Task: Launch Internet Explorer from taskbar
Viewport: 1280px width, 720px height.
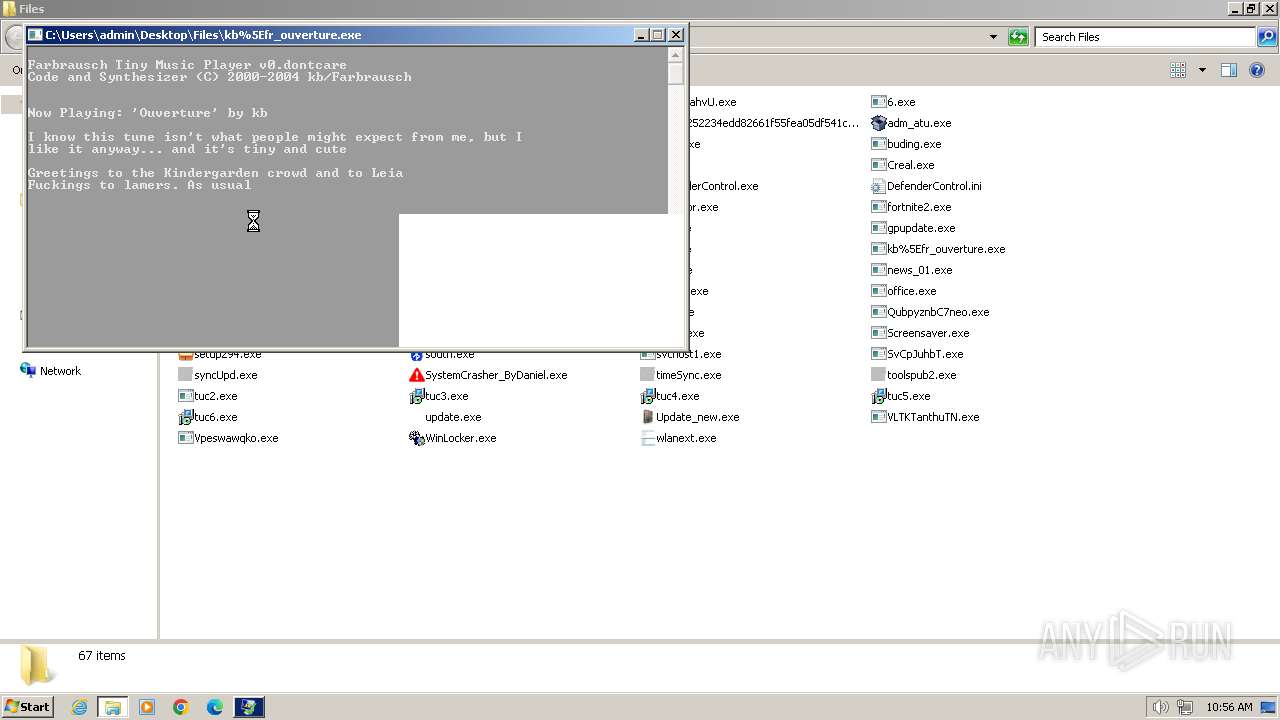Action: click(x=79, y=707)
